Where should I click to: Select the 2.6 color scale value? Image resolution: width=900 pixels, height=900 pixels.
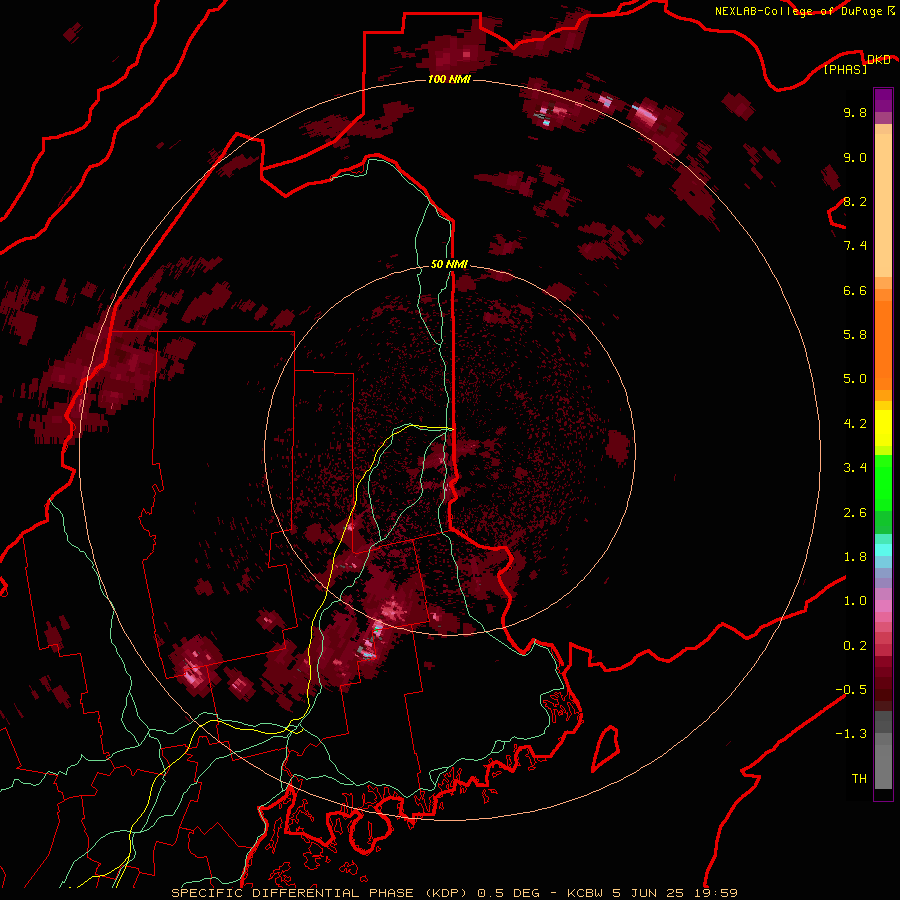pyautogui.click(x=855, y=513)
